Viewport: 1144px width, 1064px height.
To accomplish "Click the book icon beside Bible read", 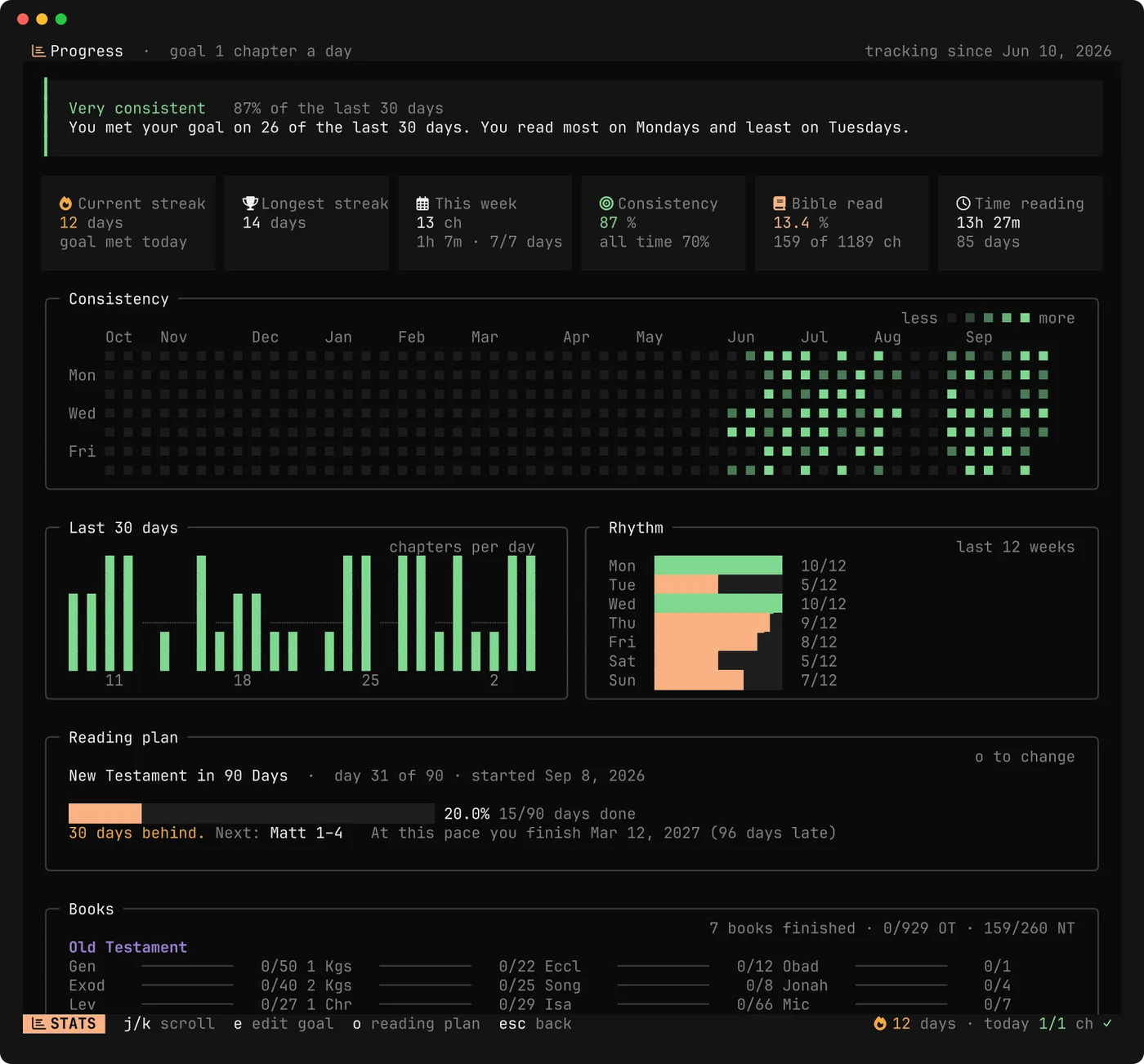I will tap(780, 203).
